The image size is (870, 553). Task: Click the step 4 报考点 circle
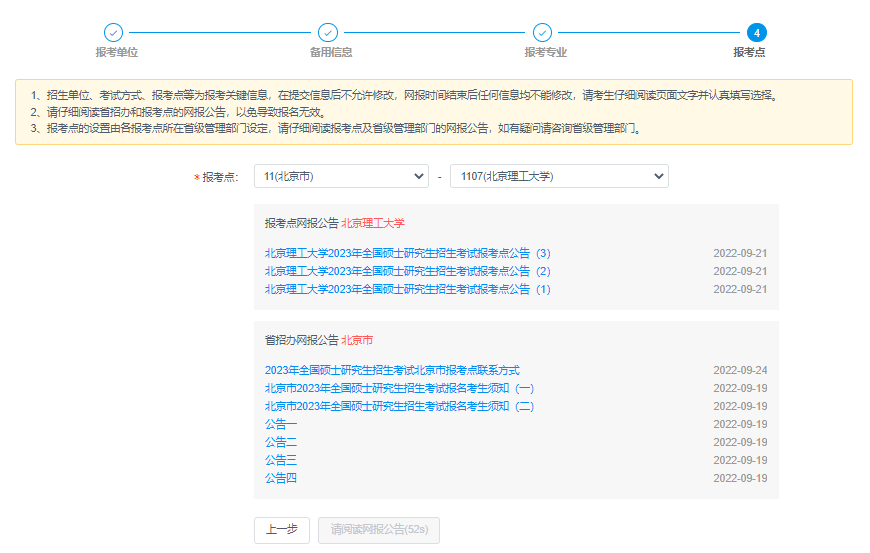pyautogui.click(x=757, y=33)
